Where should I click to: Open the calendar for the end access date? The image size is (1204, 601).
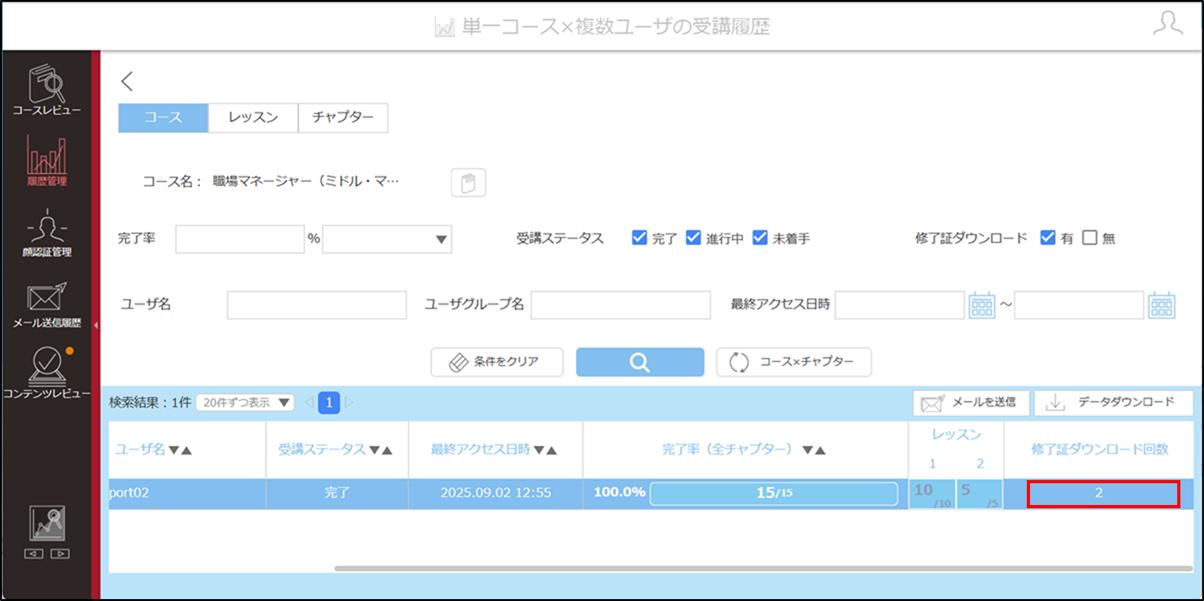tap(1161, 305)
